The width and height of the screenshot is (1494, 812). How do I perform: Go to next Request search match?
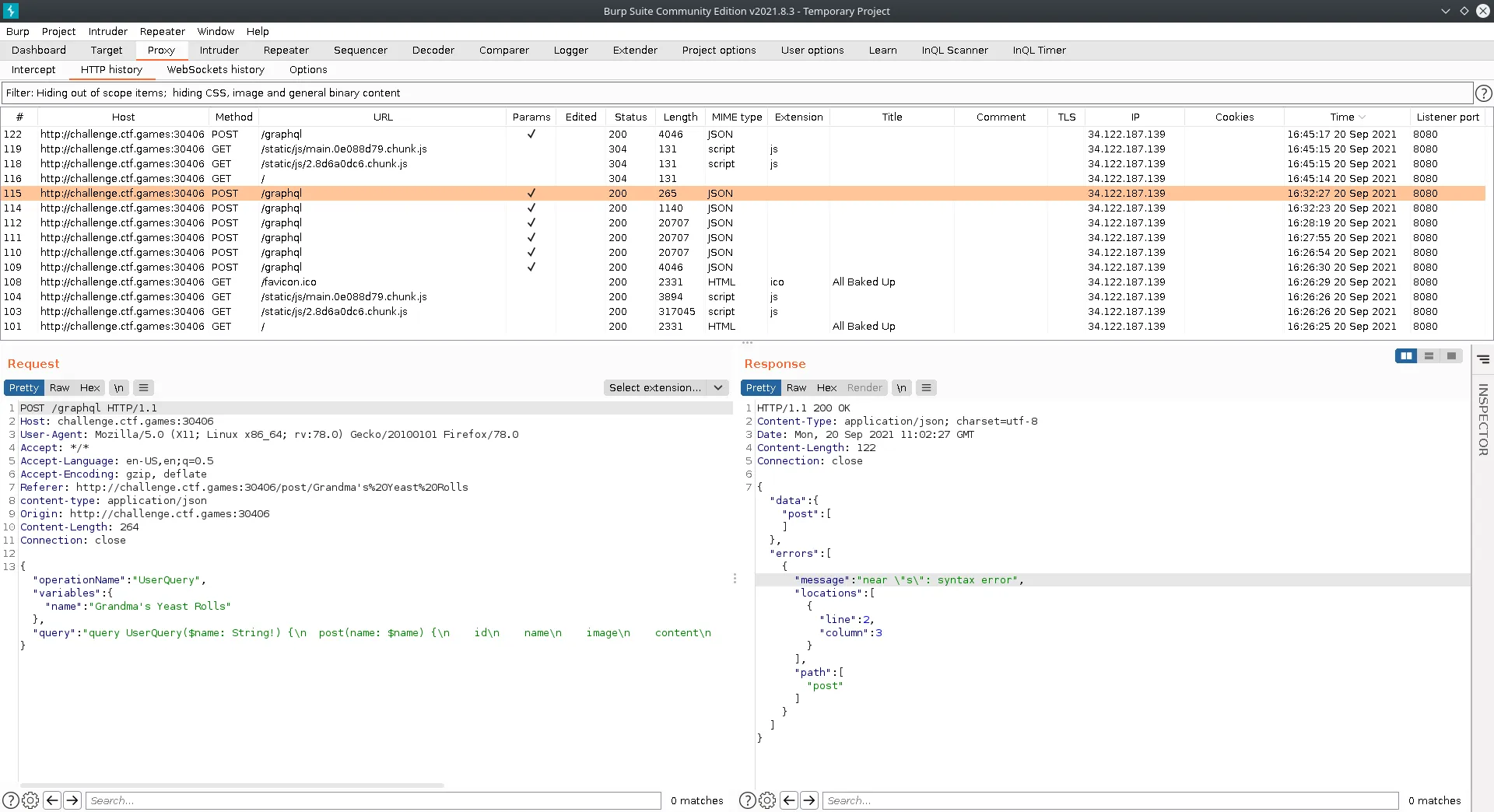[72, 800]
